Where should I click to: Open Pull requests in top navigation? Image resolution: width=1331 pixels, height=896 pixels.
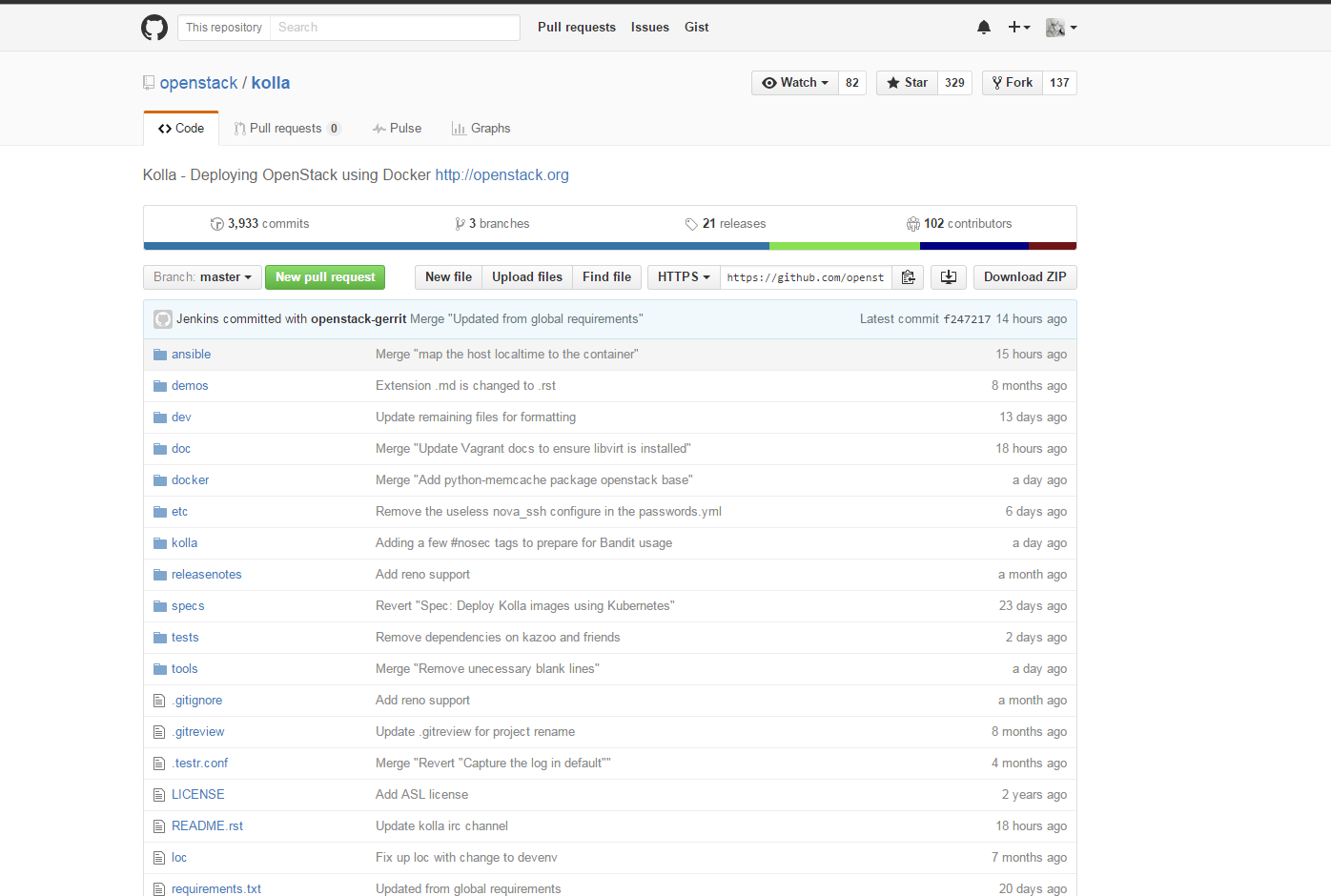pos(577,28)
